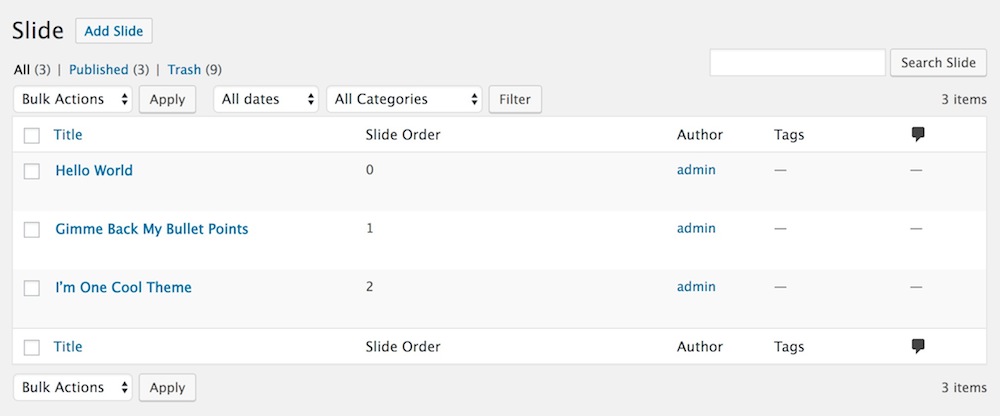The width and height of the screenshot is (1000, 416).
Task: Check the Hello World row checkbox
Action: pyautogui.click(x=32, y=171)
